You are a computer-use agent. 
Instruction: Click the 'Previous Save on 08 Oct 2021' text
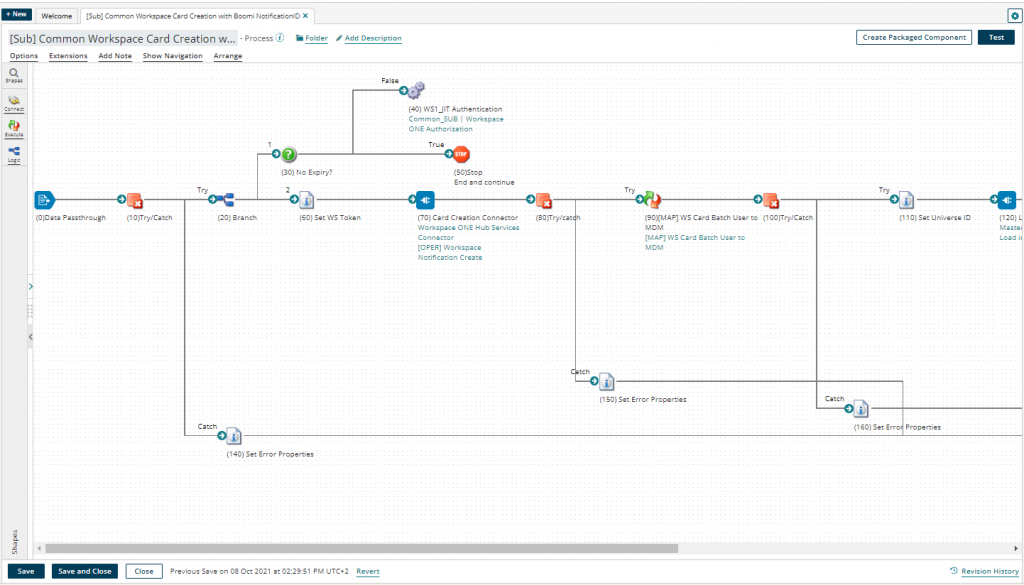coord(259,571)
